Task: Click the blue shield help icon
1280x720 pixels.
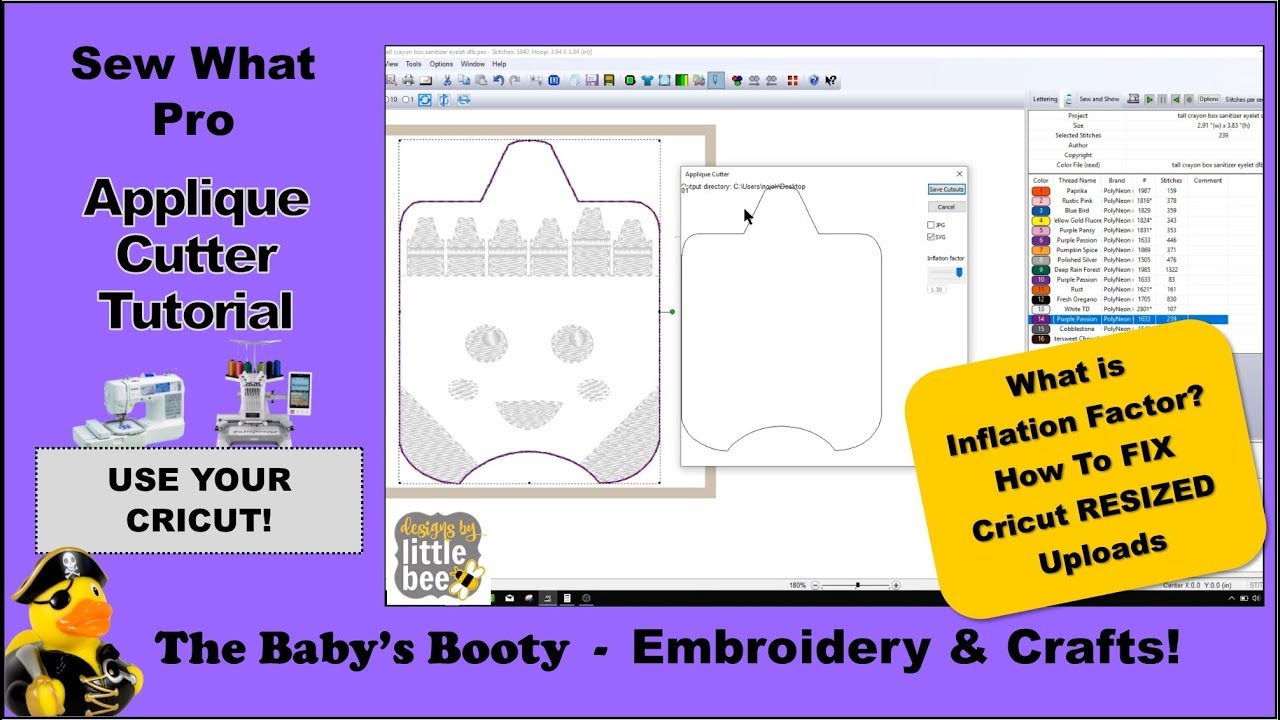Action: pyautogui.click(x=814, y=80)
